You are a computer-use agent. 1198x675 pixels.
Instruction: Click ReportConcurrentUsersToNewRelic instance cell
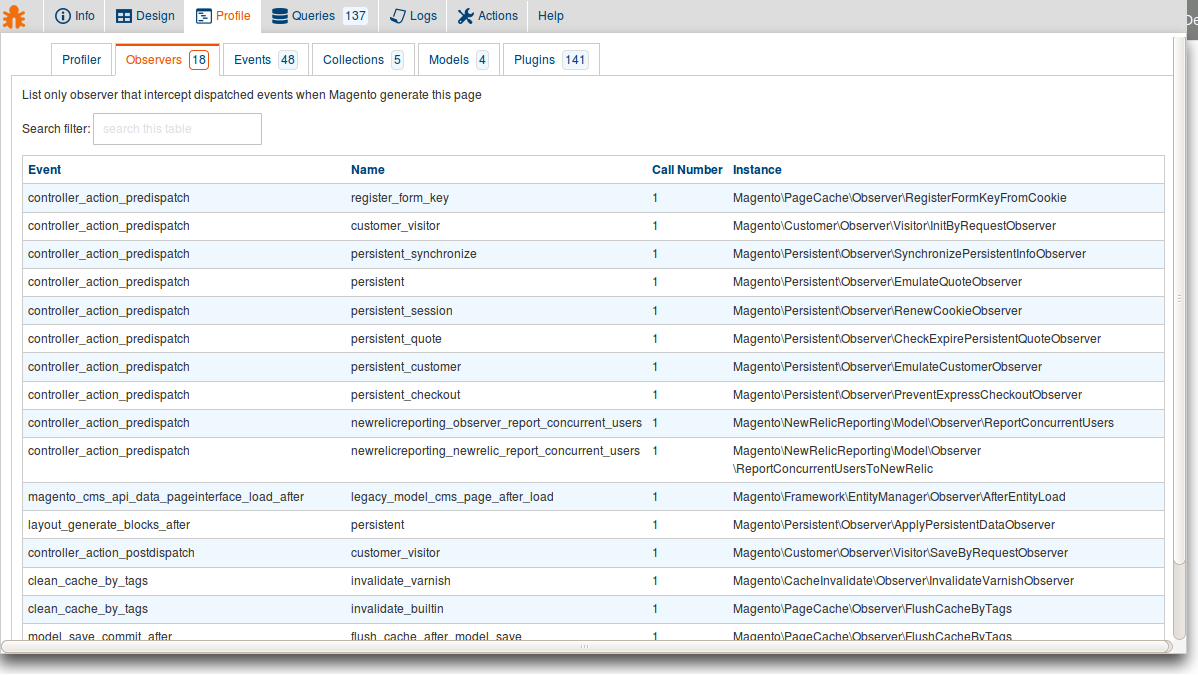click(856, 459)
